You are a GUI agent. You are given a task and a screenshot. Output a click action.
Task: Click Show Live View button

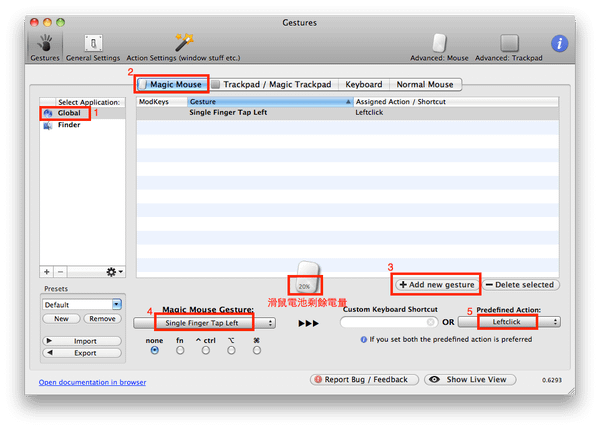point(470,380)
